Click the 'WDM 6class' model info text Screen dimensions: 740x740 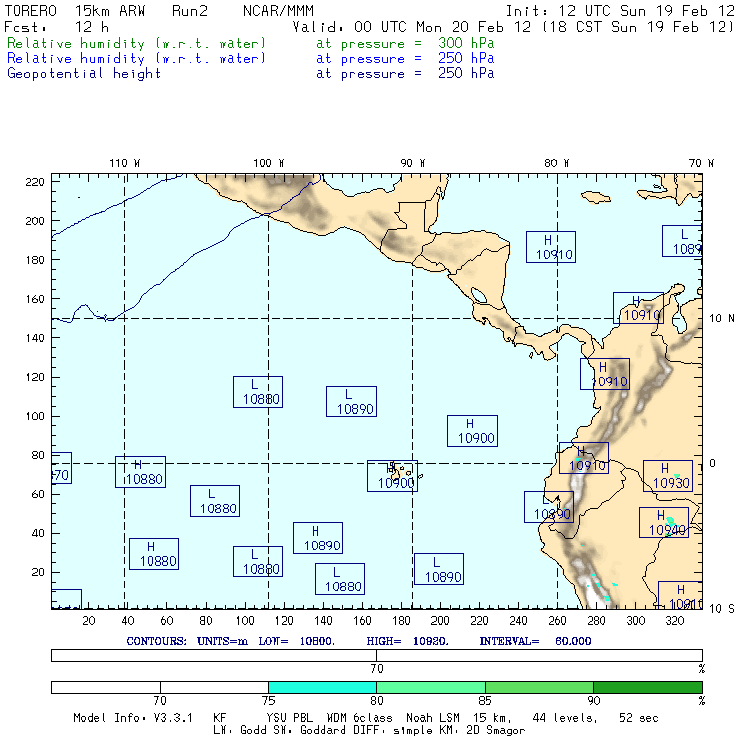(360, 718)
